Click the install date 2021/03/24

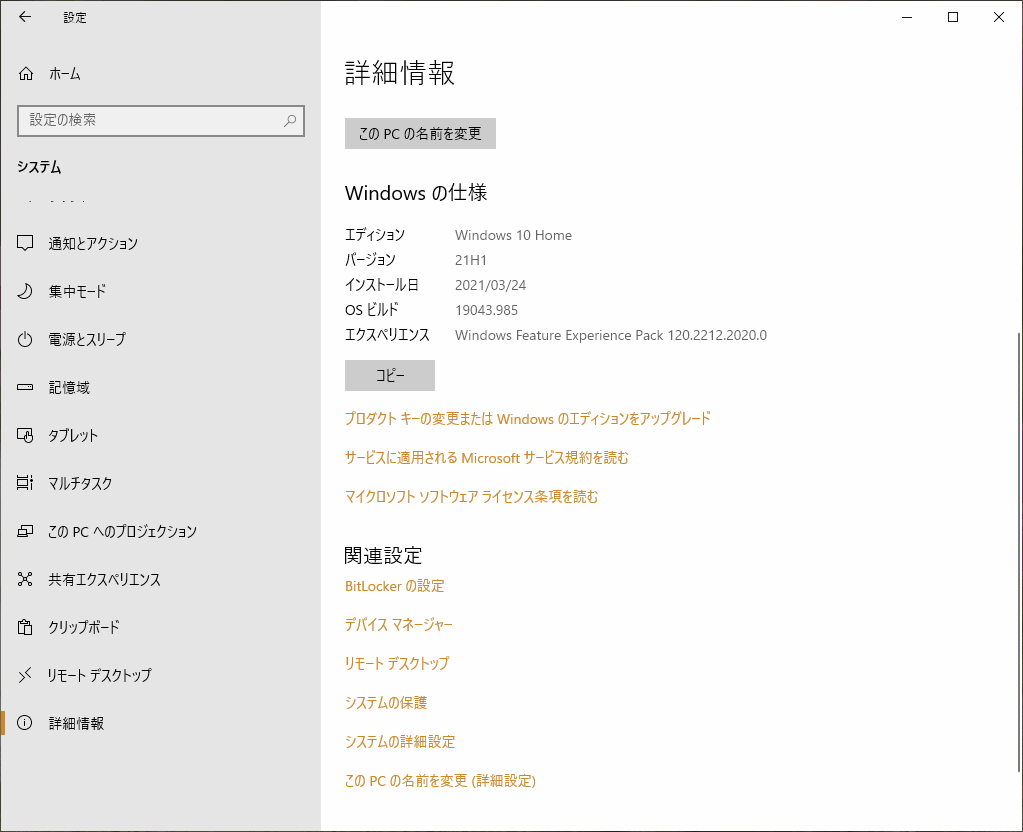pos(490,285)
